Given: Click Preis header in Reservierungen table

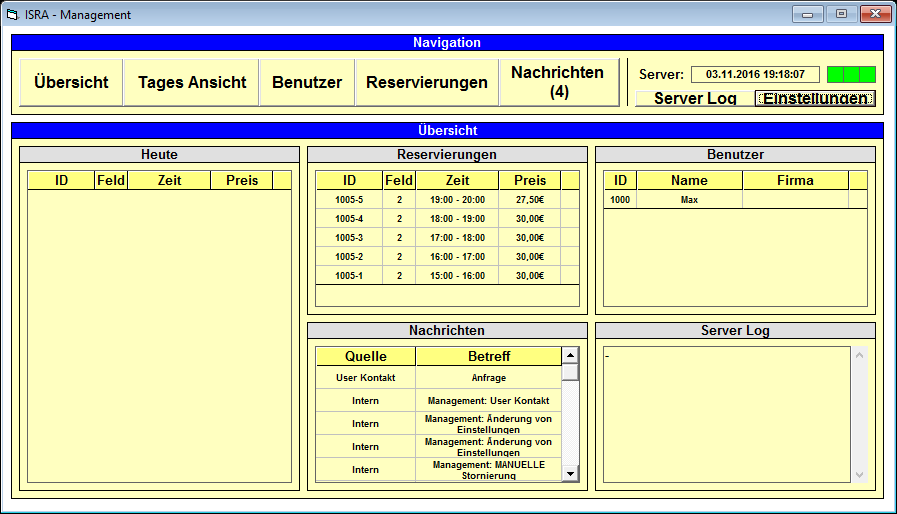Looking at the screenshot, I should [x=530, y=180].
